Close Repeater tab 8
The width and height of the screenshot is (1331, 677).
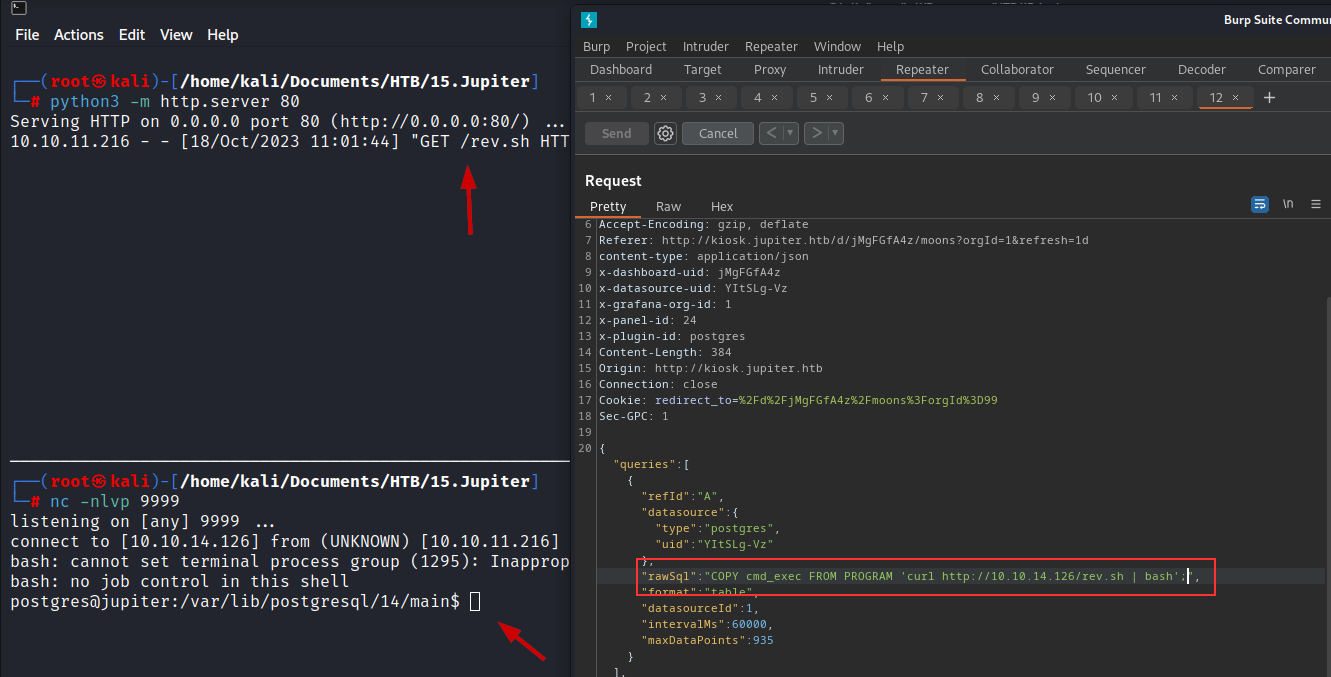996,98
